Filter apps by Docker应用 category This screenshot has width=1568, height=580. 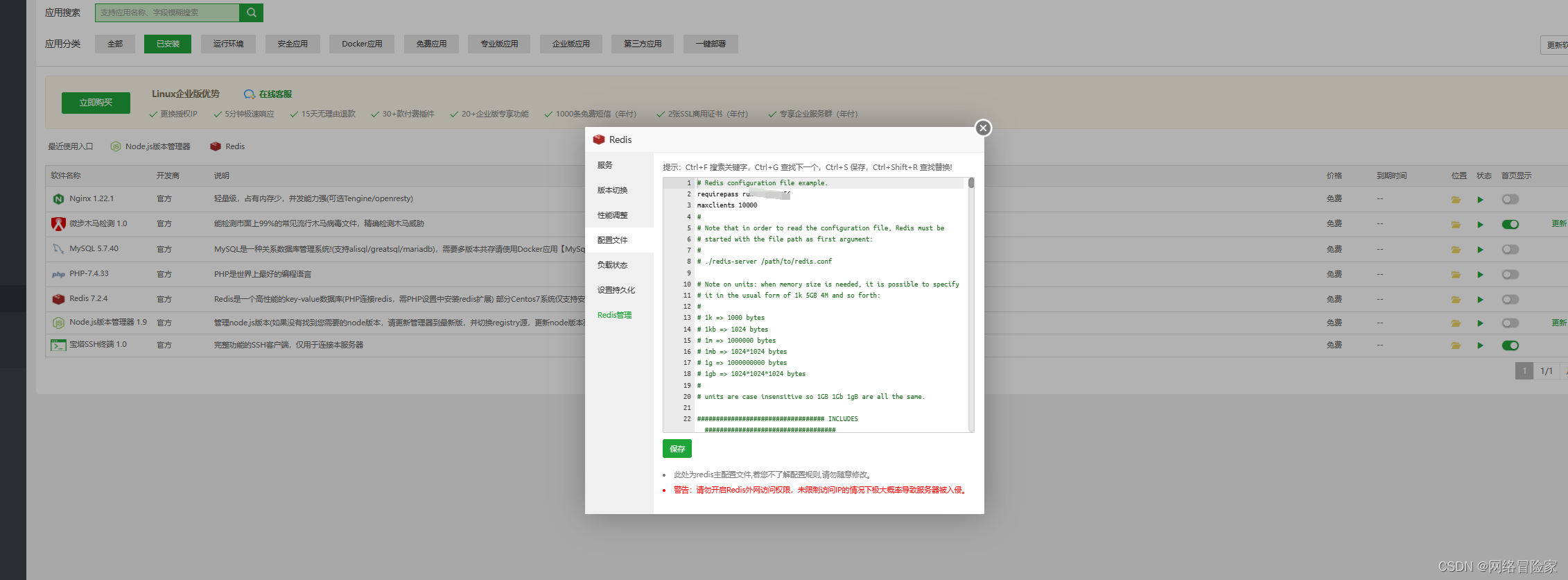point(362,44)
